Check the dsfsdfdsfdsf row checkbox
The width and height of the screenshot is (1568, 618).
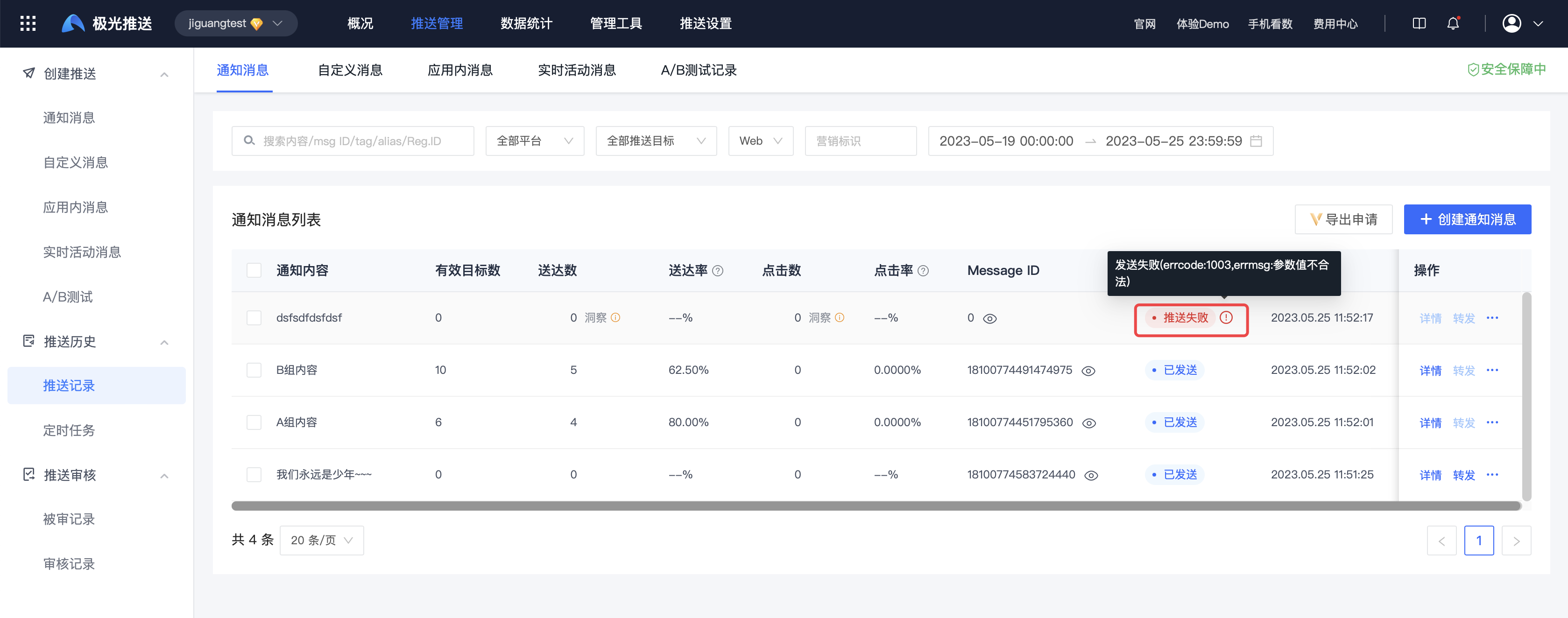pos(254,318)
